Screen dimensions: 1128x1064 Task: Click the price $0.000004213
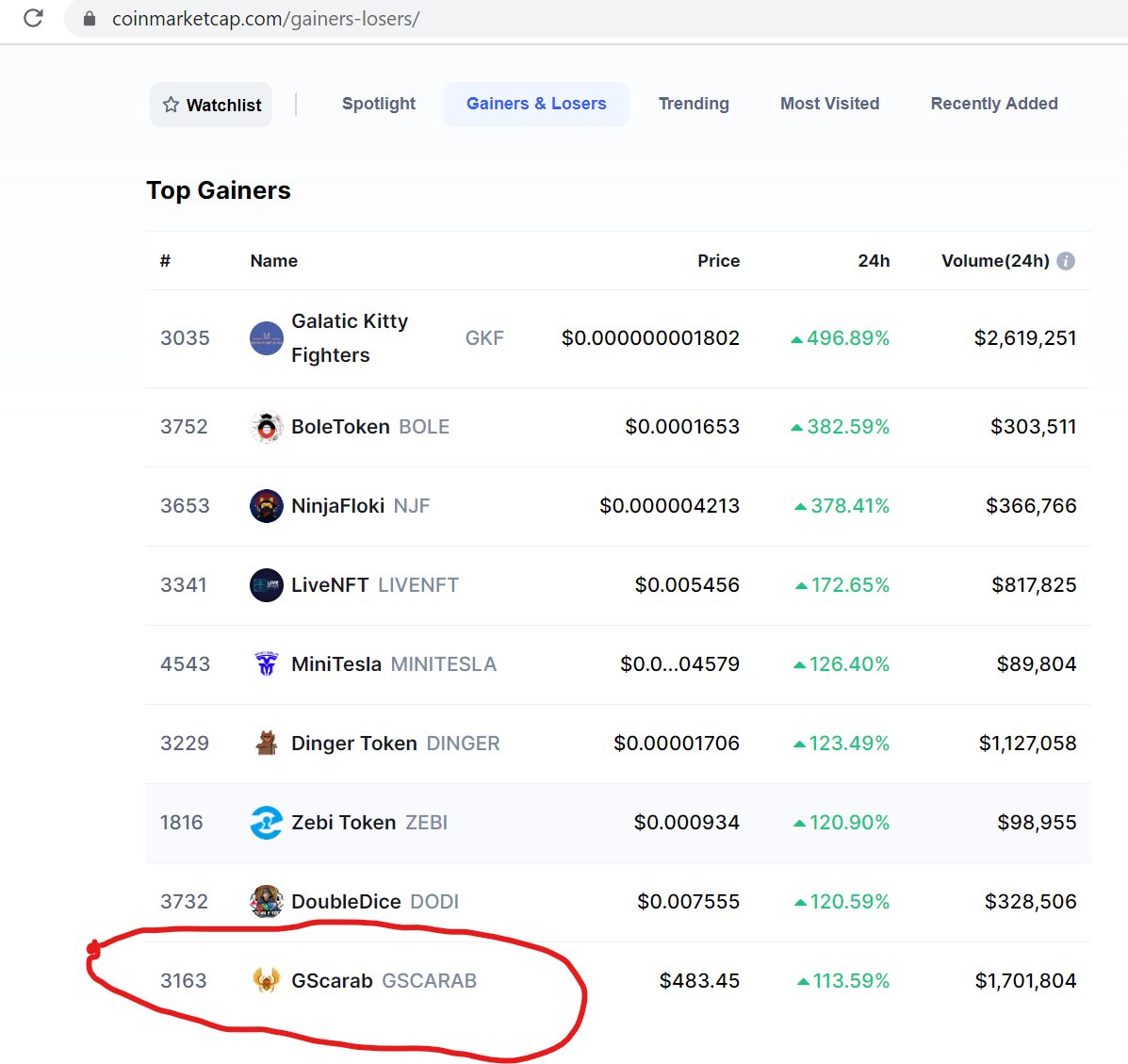tap(669, 506)
